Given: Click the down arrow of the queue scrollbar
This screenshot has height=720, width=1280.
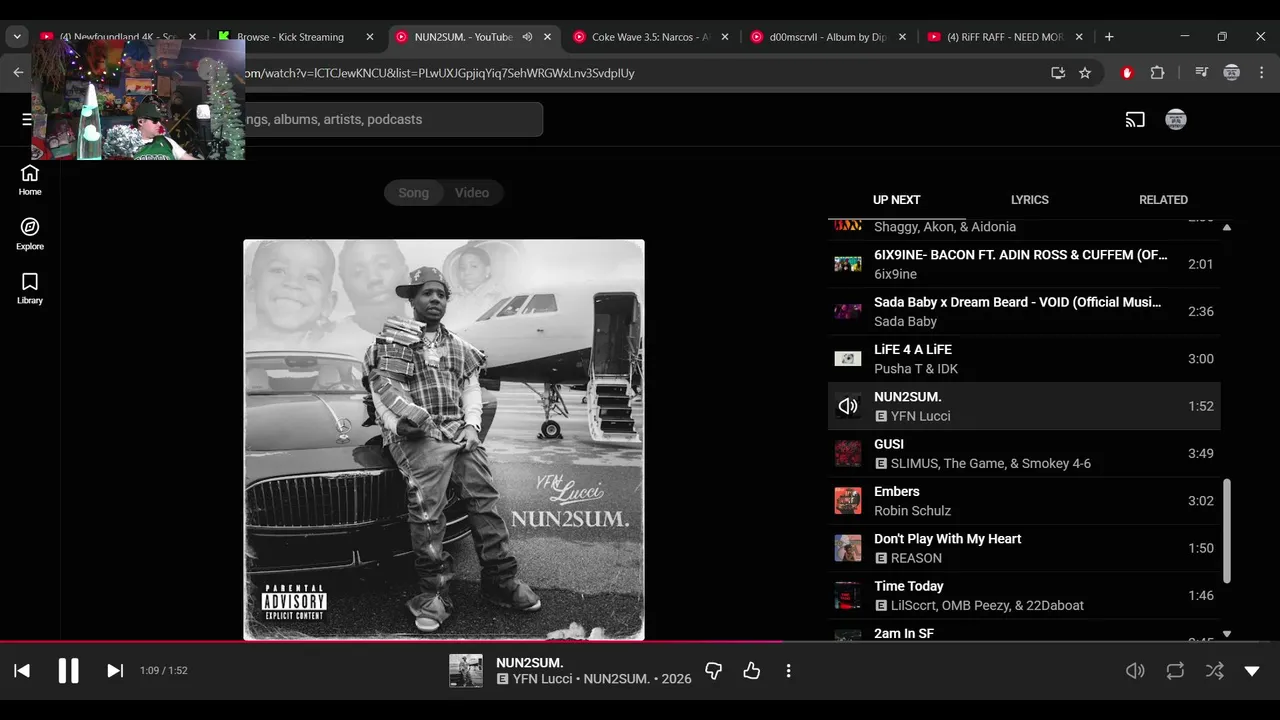Looking at the screenshot, I should [x=1227, y=634].
